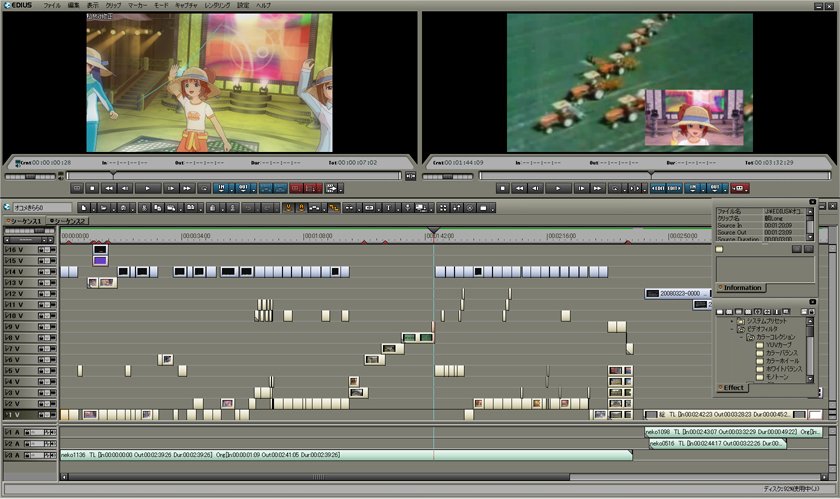Play the clip in the Player monitor

[x=148, y=188]
